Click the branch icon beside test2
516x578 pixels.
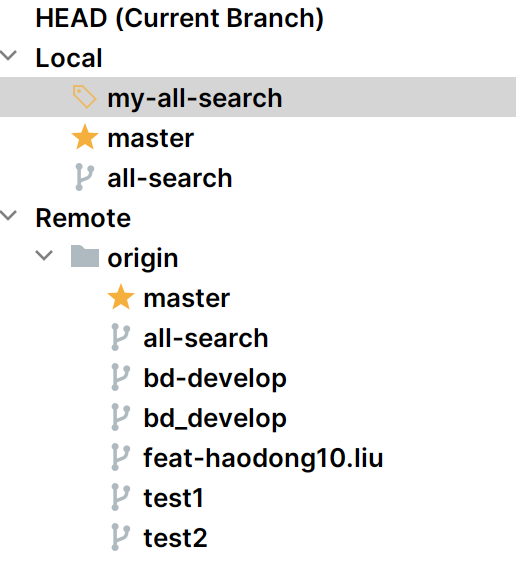click(x=120, y=537)
